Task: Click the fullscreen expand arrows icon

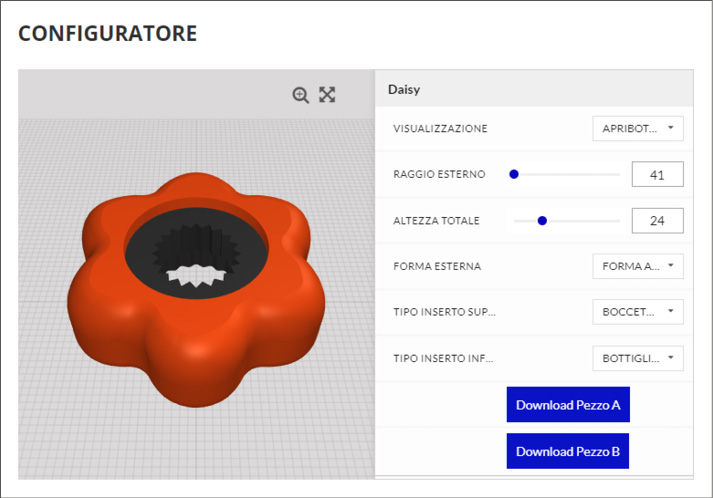Action: coord(327,95)
